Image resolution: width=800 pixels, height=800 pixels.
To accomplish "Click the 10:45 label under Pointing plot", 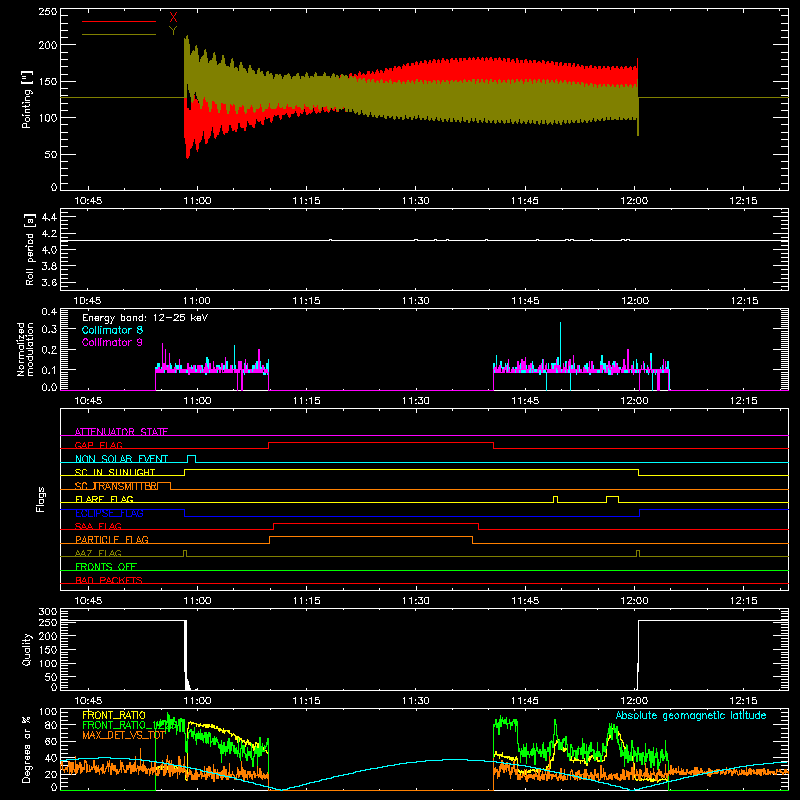I will point(88,201).
